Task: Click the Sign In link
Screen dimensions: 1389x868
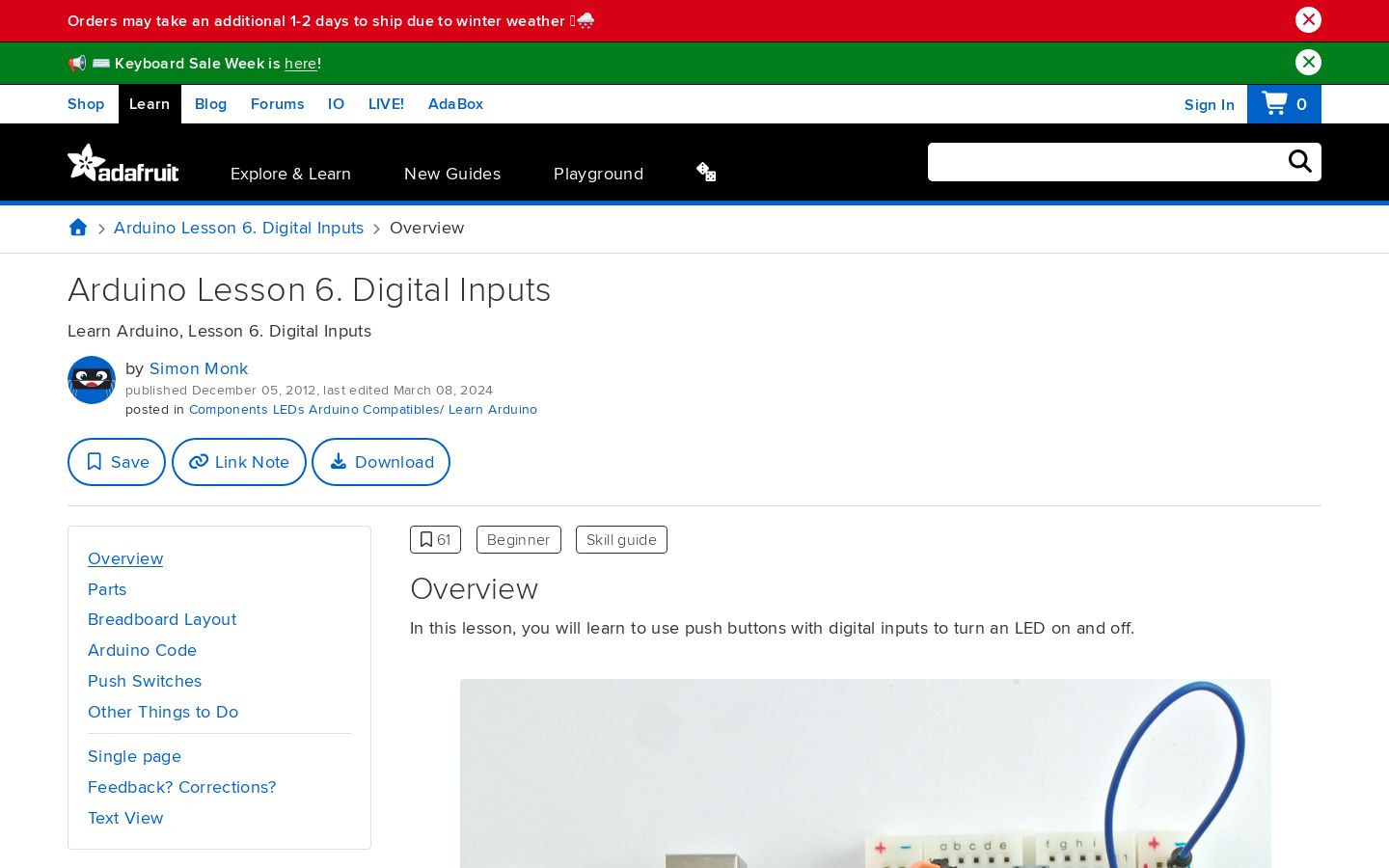Action: [x=1210, y=105]
